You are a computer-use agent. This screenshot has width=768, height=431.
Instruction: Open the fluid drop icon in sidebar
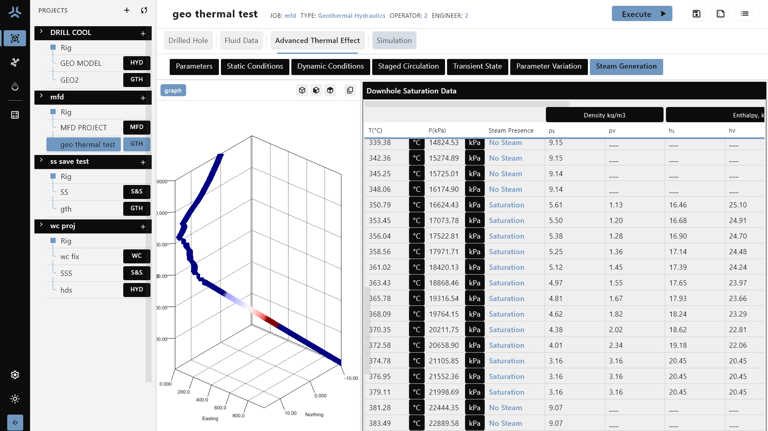pos(15,87)
